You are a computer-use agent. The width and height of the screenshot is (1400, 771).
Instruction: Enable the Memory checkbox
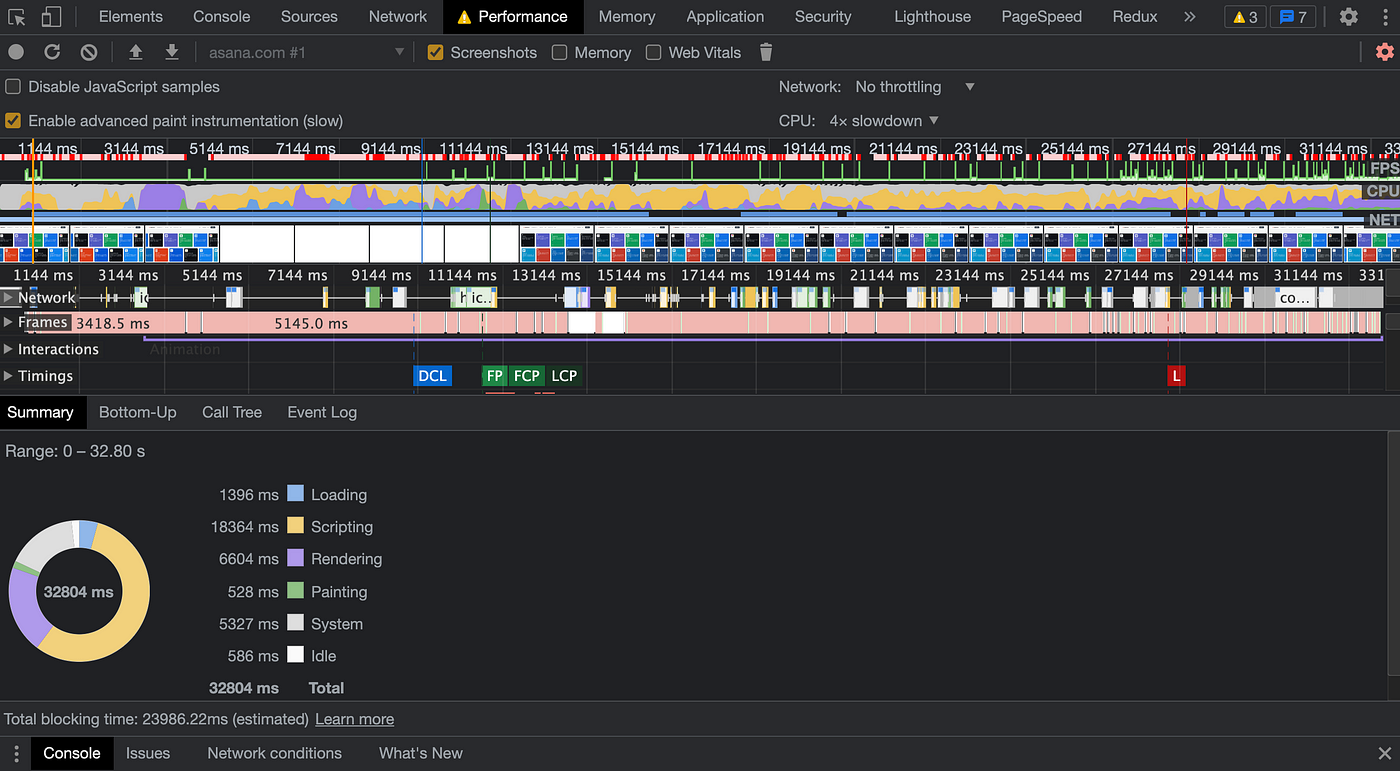coord(560,52)
